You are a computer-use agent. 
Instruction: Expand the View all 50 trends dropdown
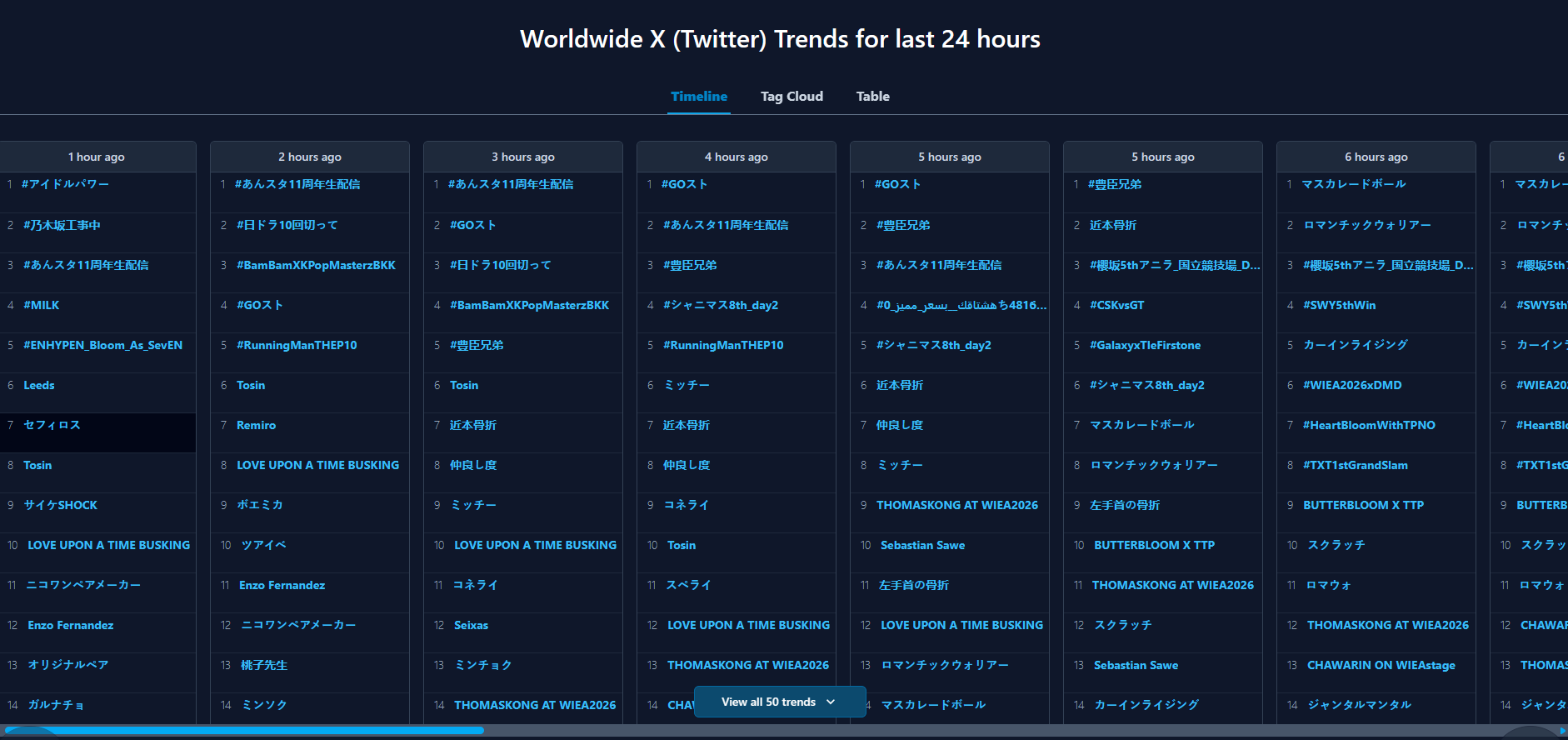point(779,702)
